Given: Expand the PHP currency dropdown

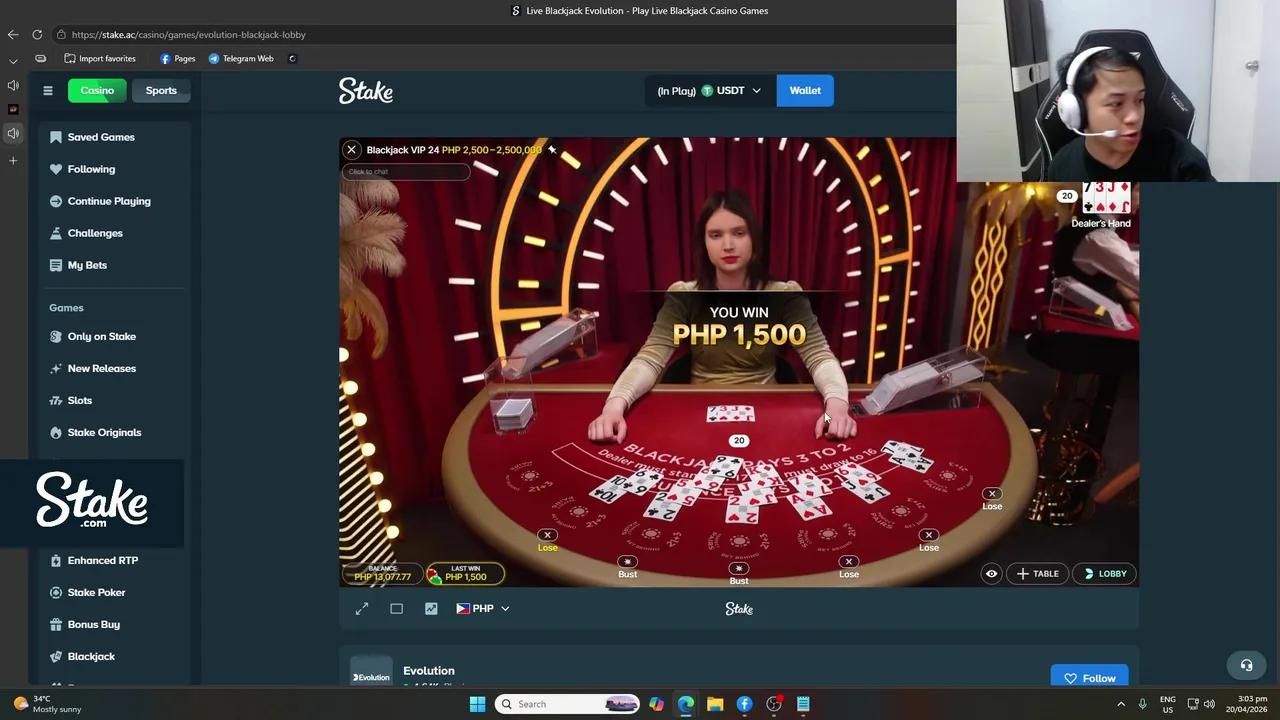Looking at the screenshot, I should [483, 609].
